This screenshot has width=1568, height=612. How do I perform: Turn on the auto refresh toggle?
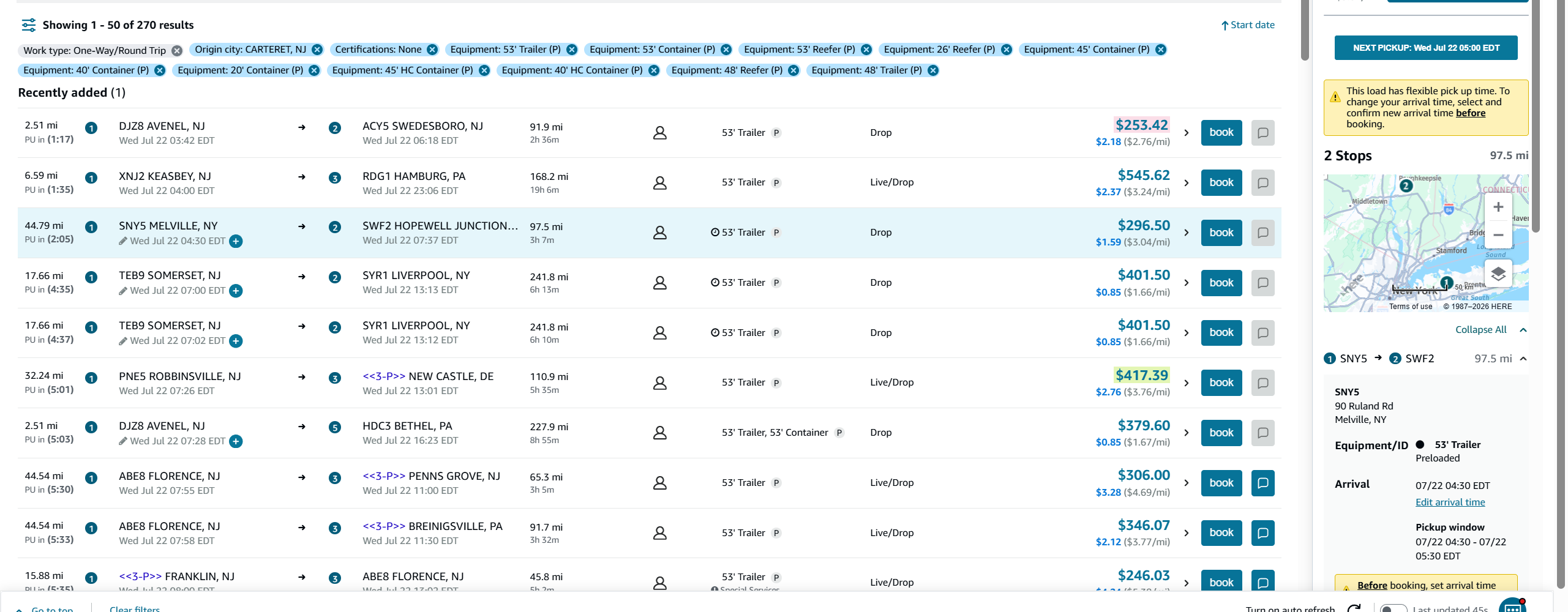click(1393, 608)
